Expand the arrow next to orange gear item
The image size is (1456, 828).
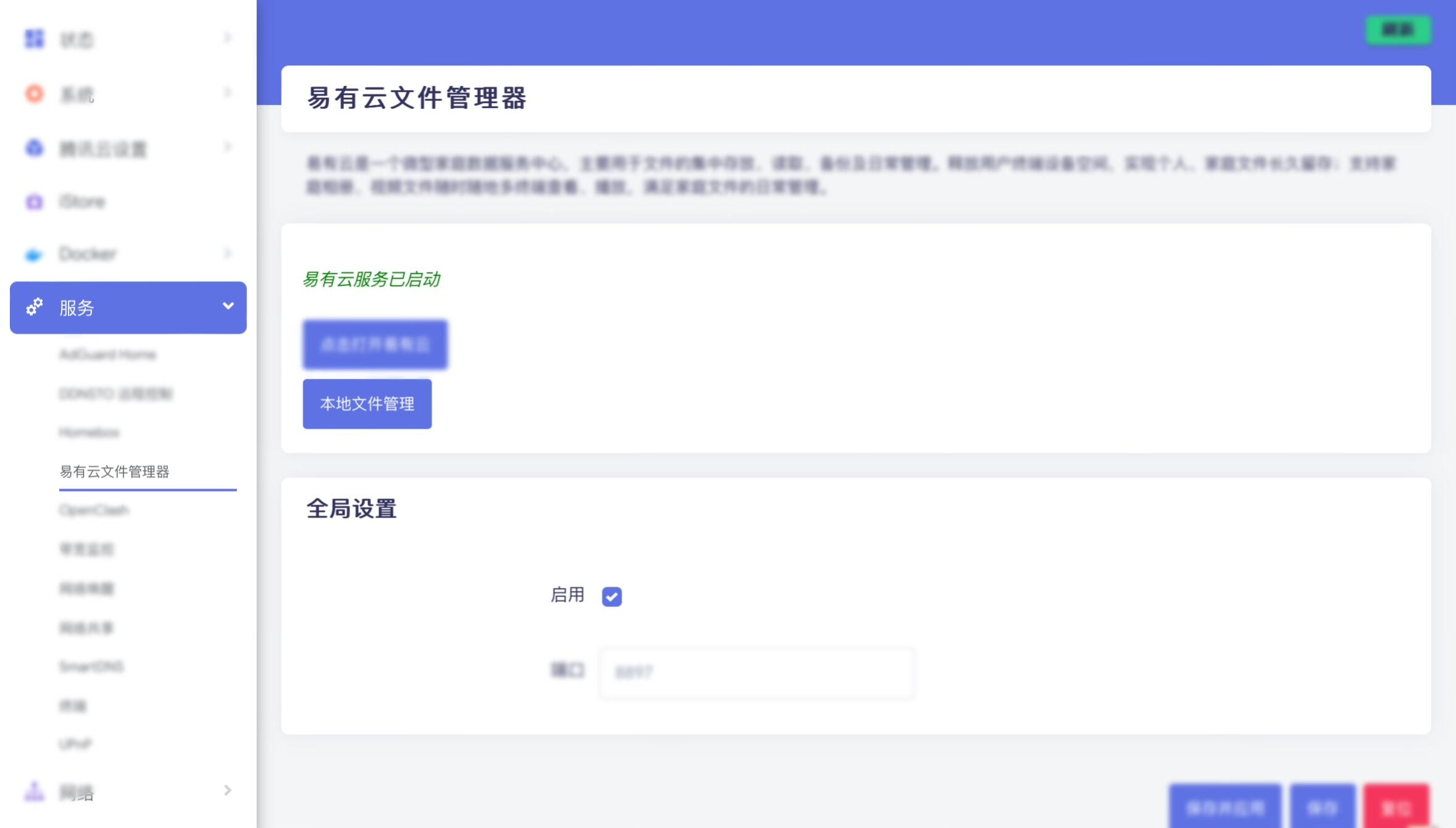coord(227,93)
